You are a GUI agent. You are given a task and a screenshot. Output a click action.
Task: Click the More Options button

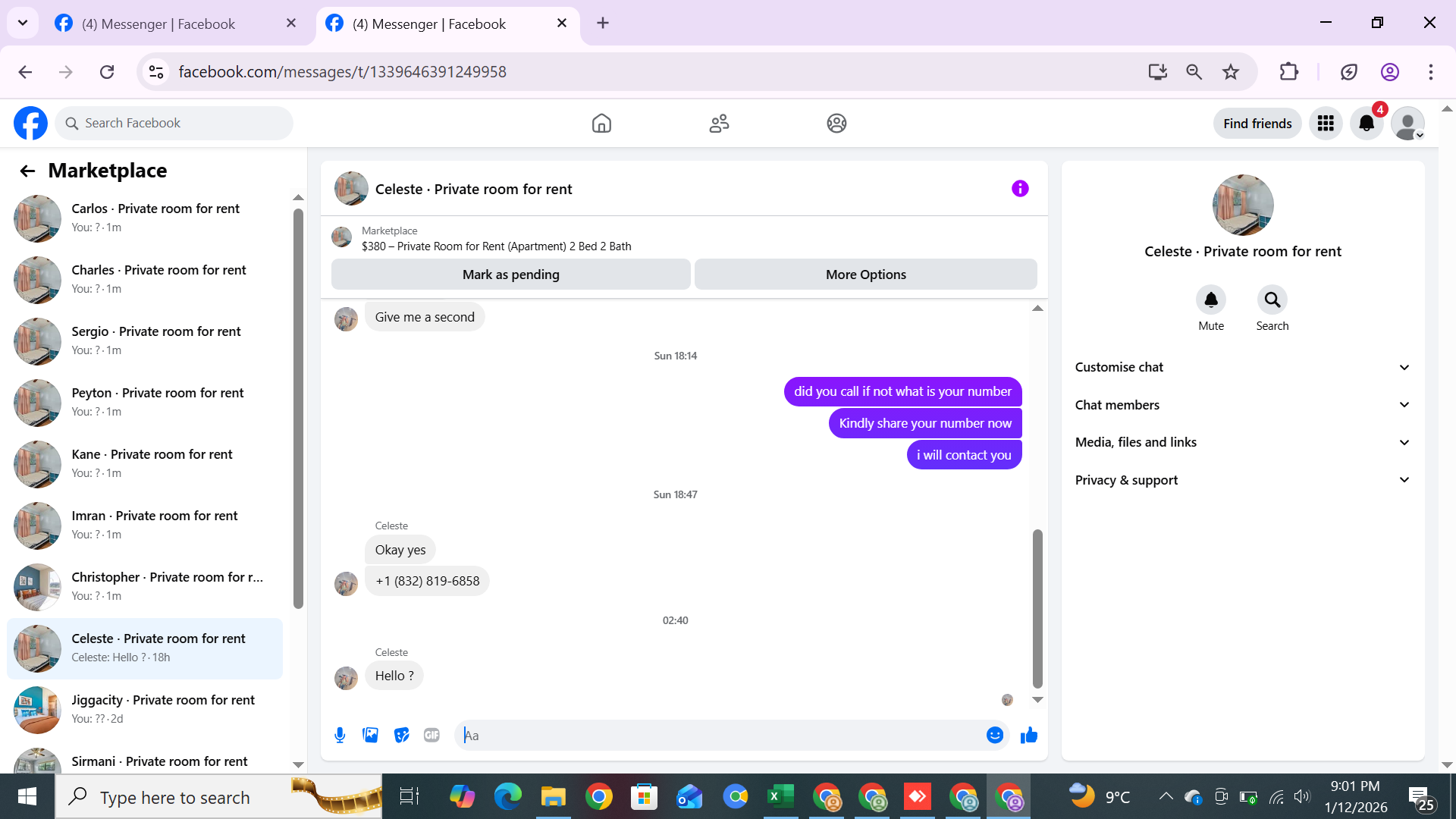(865, 275)
